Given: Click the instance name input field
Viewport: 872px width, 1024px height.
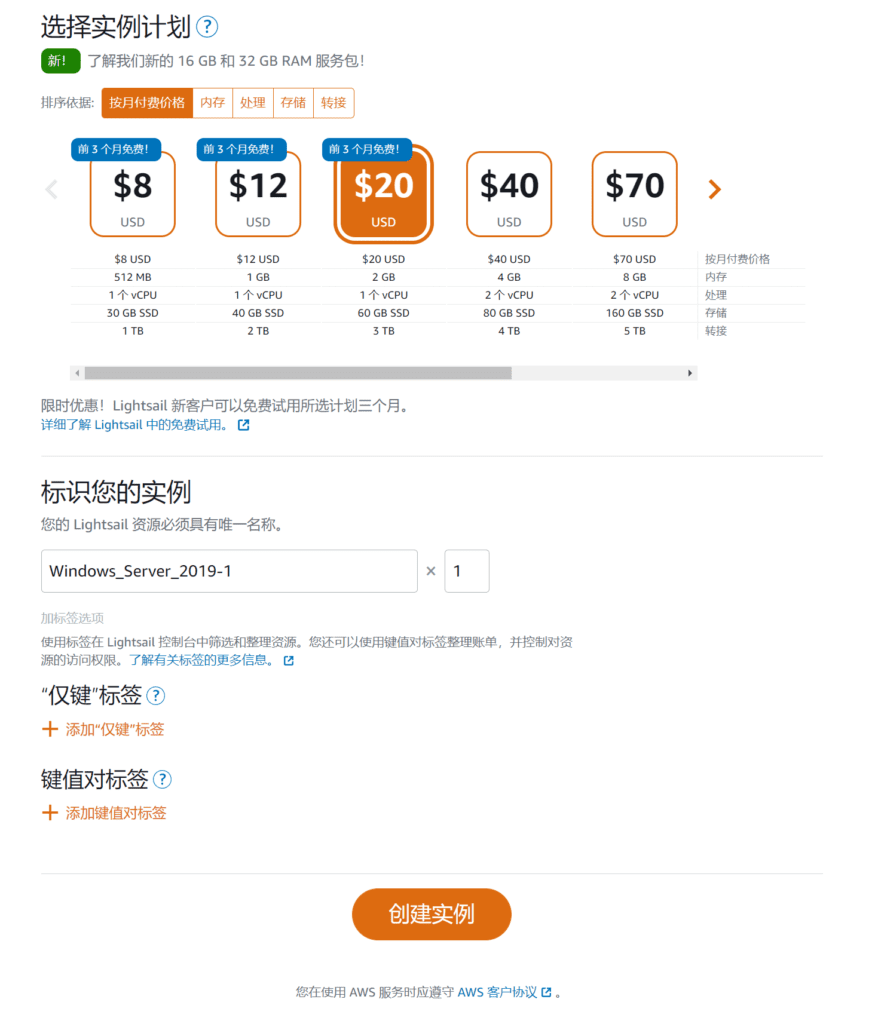Looking at the screenshot, I should (x=229, y=571).
